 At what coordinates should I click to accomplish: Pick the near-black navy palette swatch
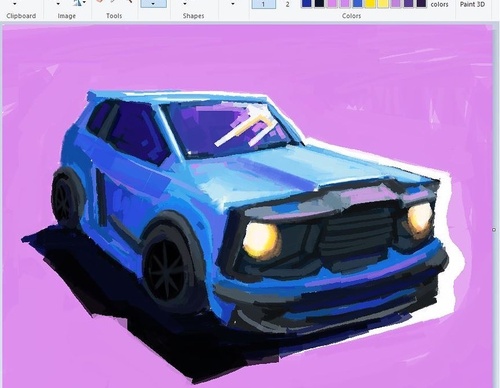point(319,3)
